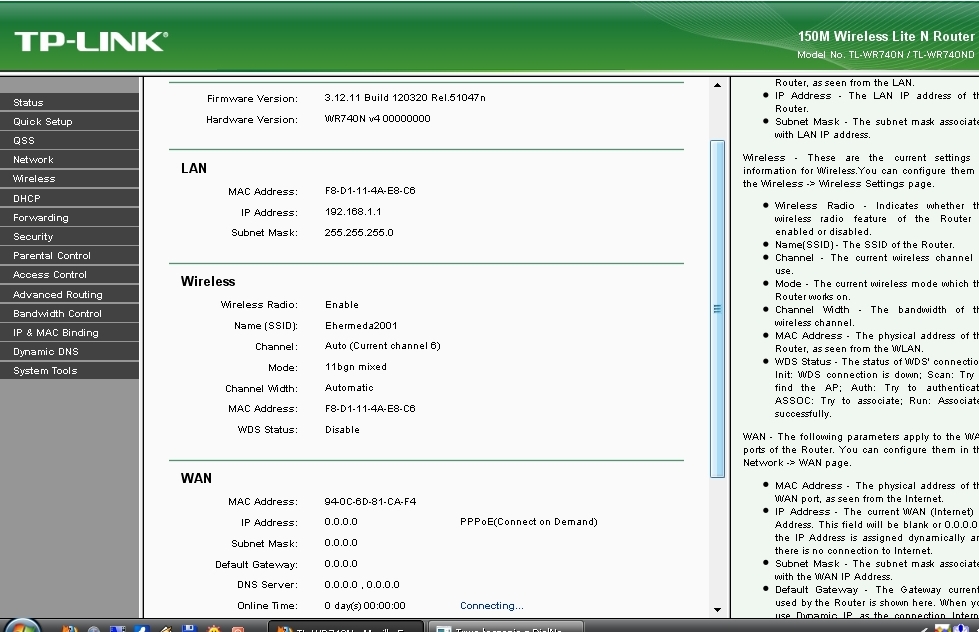Click the vertical scrollbar thumb

(x=717, y=309)
